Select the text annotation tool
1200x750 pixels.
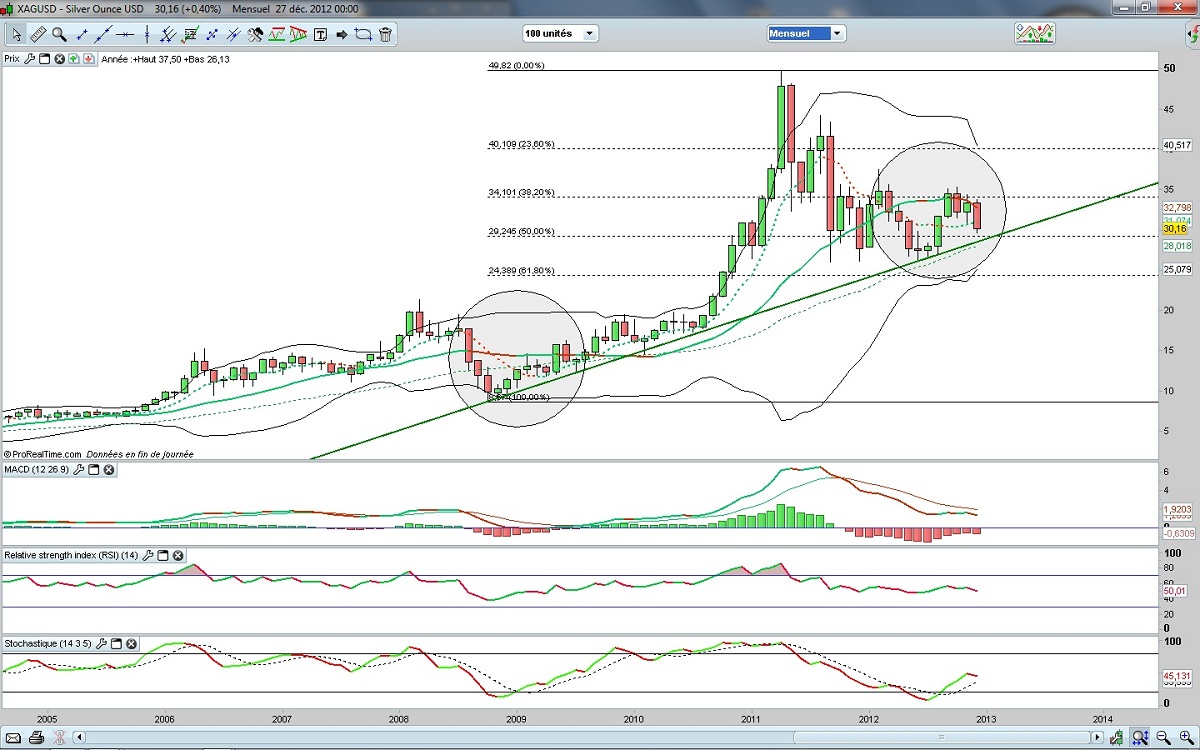[x=321, y=34]
